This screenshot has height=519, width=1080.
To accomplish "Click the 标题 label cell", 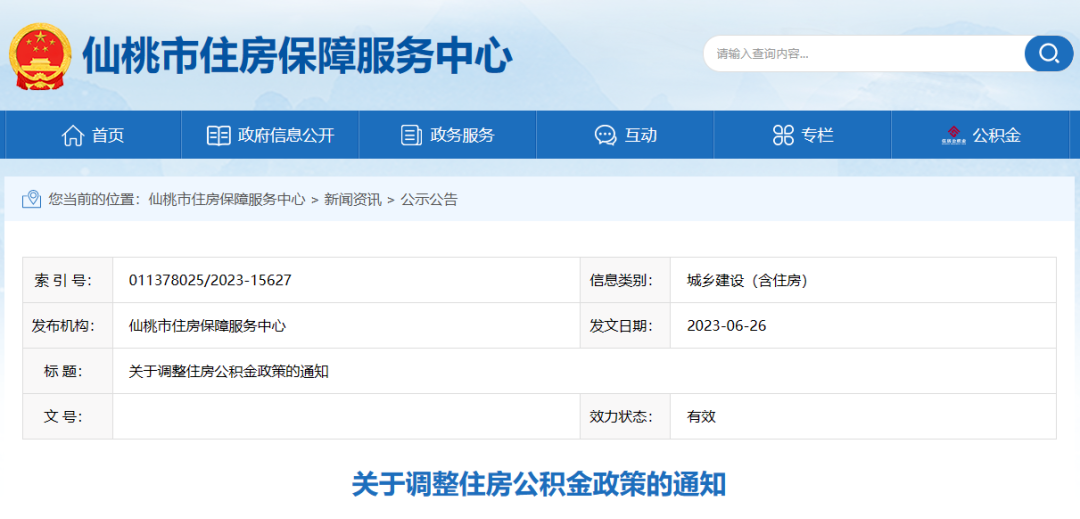I will 68,371.
